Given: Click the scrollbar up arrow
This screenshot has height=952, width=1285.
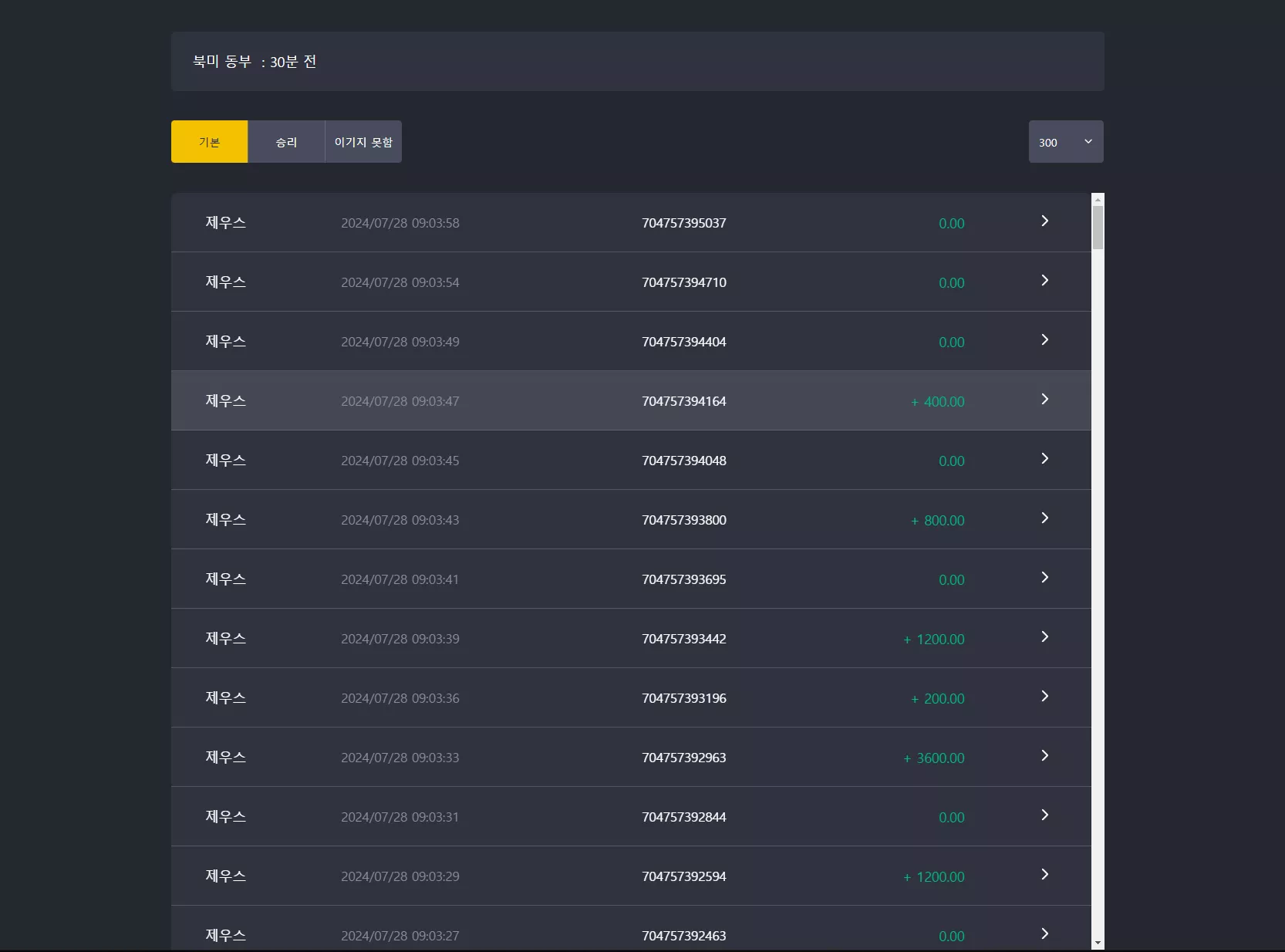Looking at the screenshot, I should (x=1098, y=200).
